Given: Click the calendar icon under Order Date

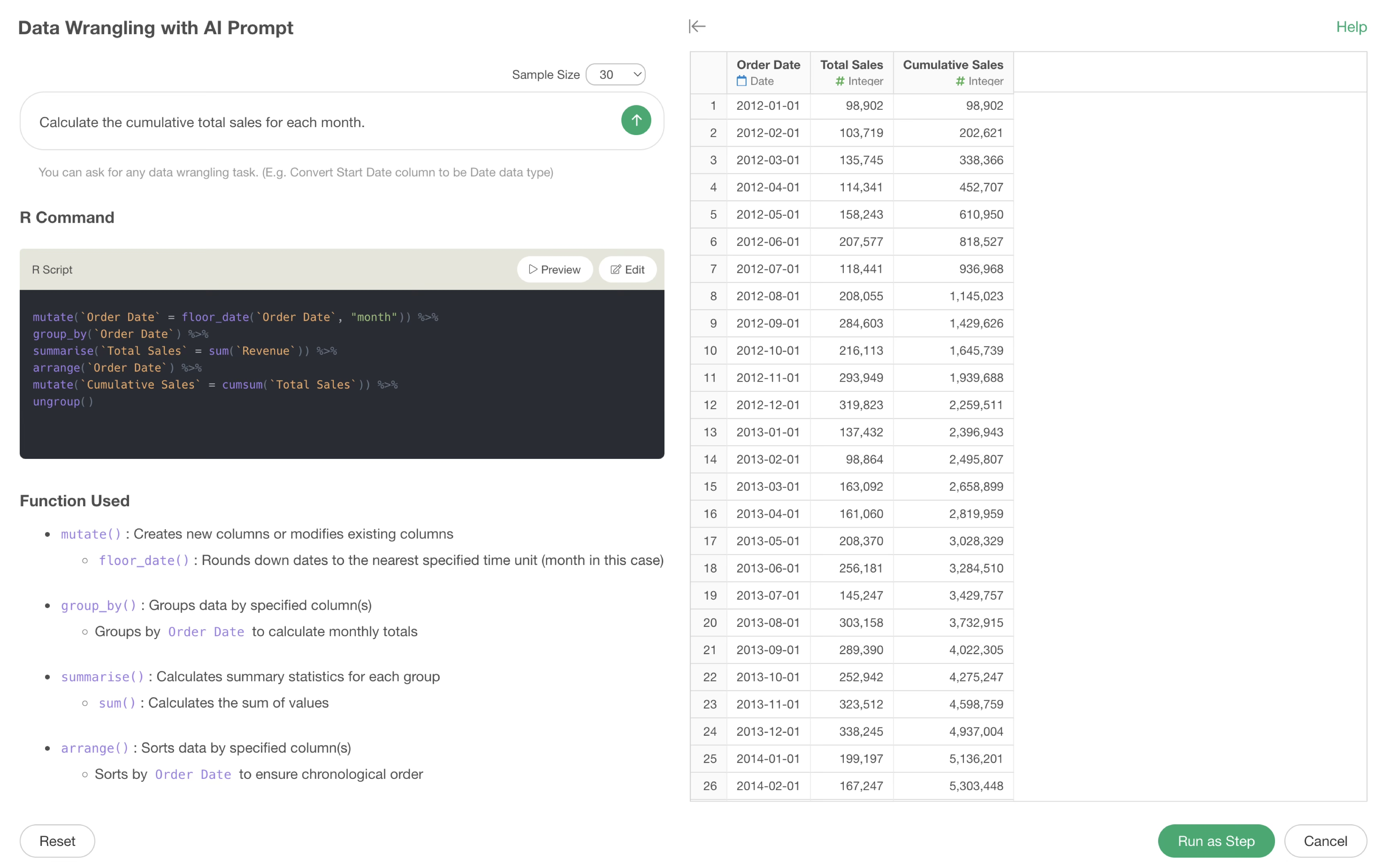Looking at the screenshot, I should pyautogui.click(x=741, y=81).
